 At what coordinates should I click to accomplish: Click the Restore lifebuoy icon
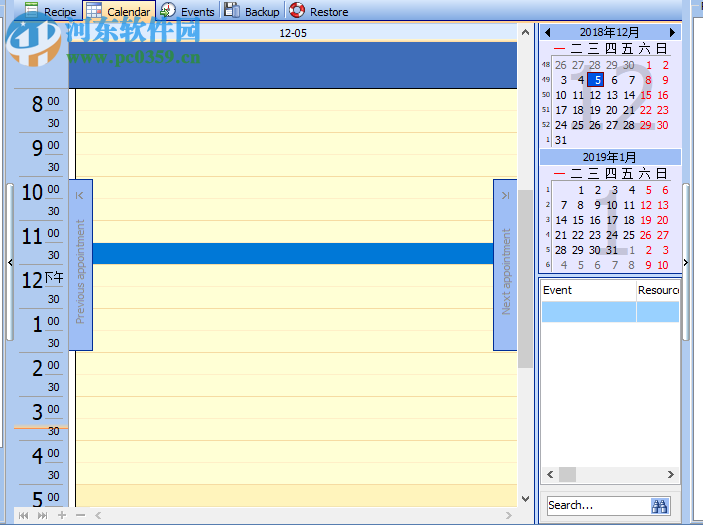click(297, 10)
